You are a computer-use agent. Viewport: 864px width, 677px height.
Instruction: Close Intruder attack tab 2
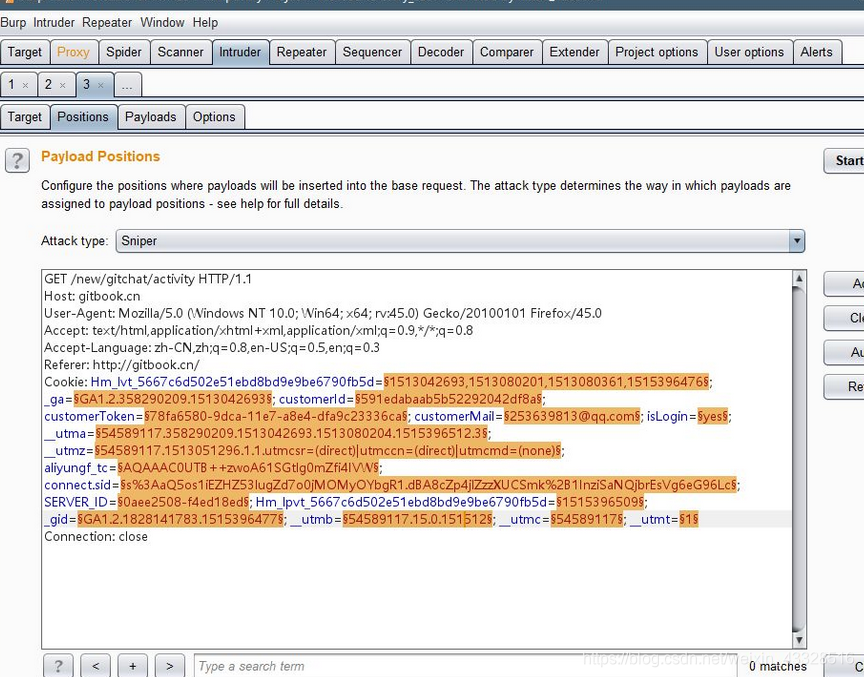(x=62, y=85)
